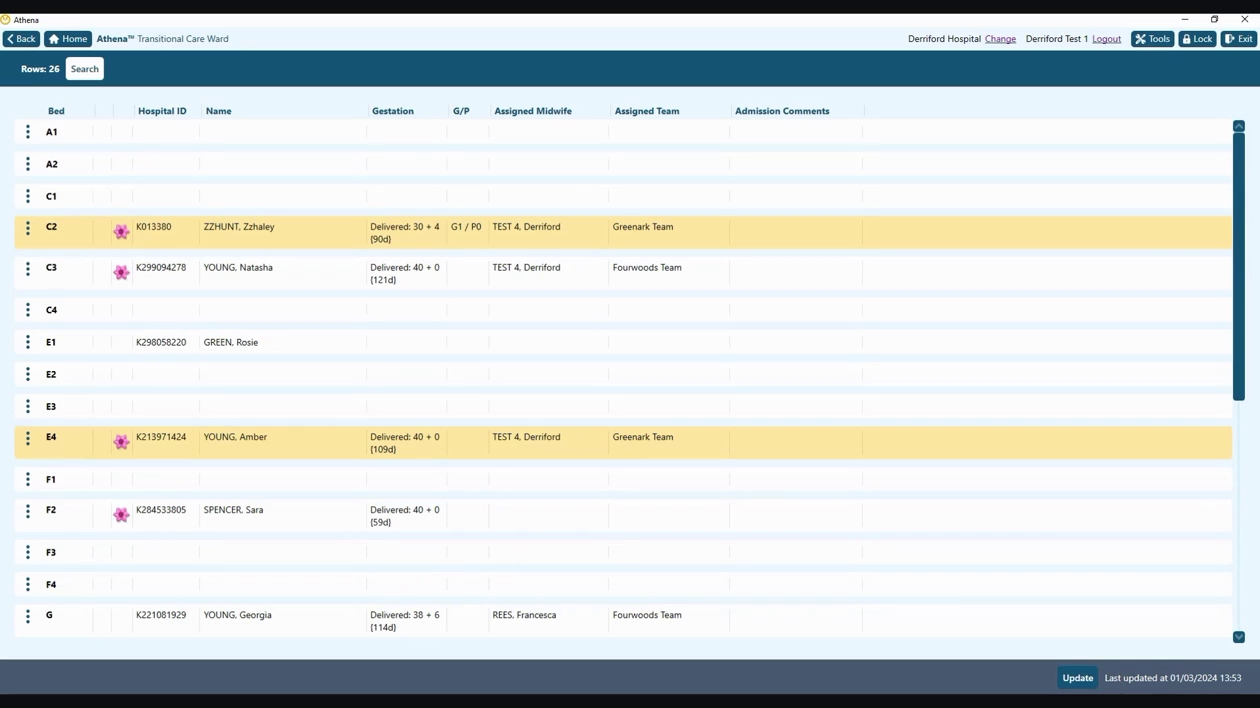
Task: Click Greenark Team in Amber's row
Action: coord(643,437)
